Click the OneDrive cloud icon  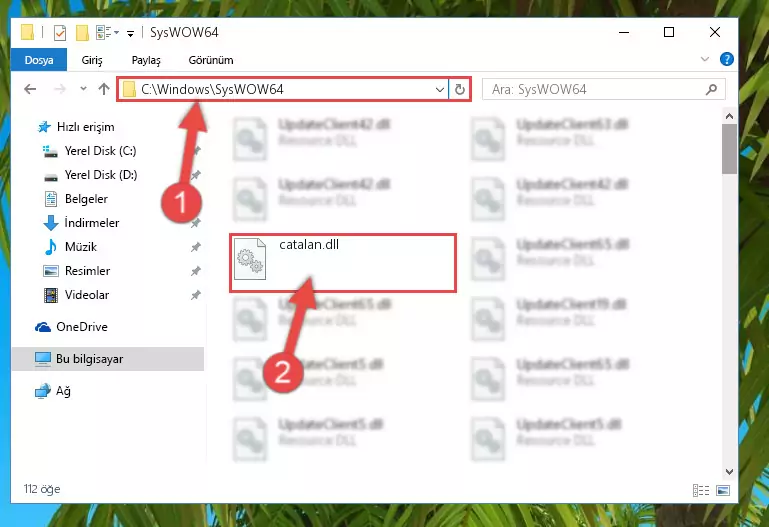(43, 327)
